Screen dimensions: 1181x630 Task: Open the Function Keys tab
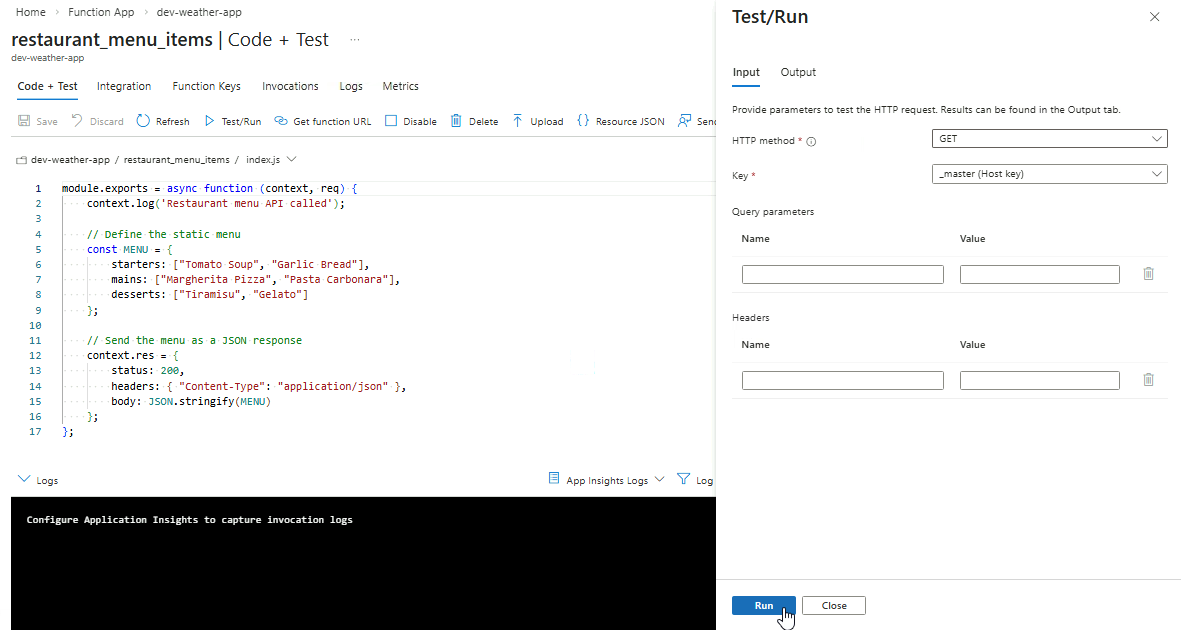[x=206, y=86]
